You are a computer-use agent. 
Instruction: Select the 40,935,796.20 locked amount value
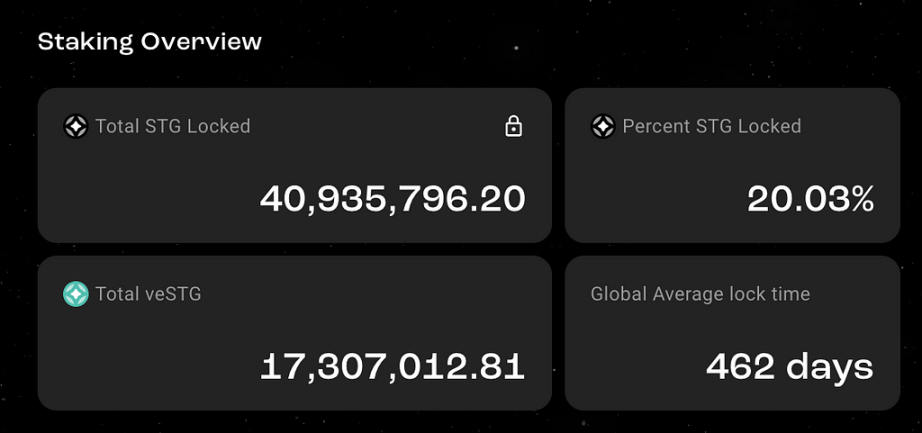(x=392, y=199)
